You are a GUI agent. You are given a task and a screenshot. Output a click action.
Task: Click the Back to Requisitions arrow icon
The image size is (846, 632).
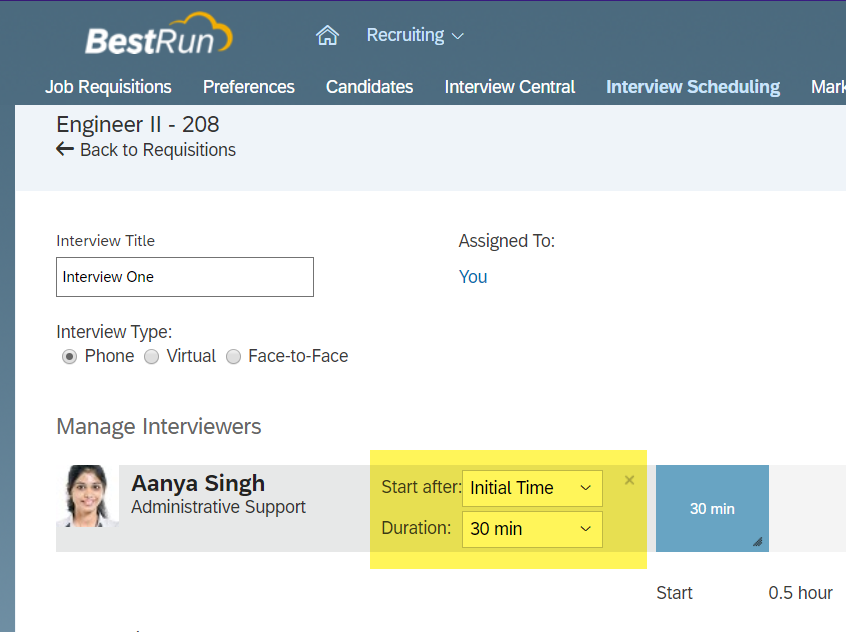tap(65, 149)
